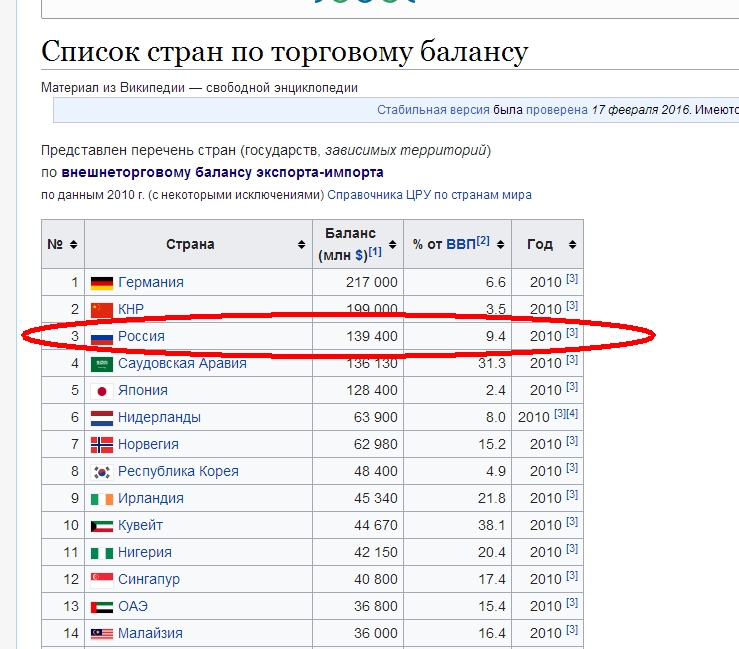Click the Nigeria flag icon
The image size is (739, 649).
click(102, 553)
